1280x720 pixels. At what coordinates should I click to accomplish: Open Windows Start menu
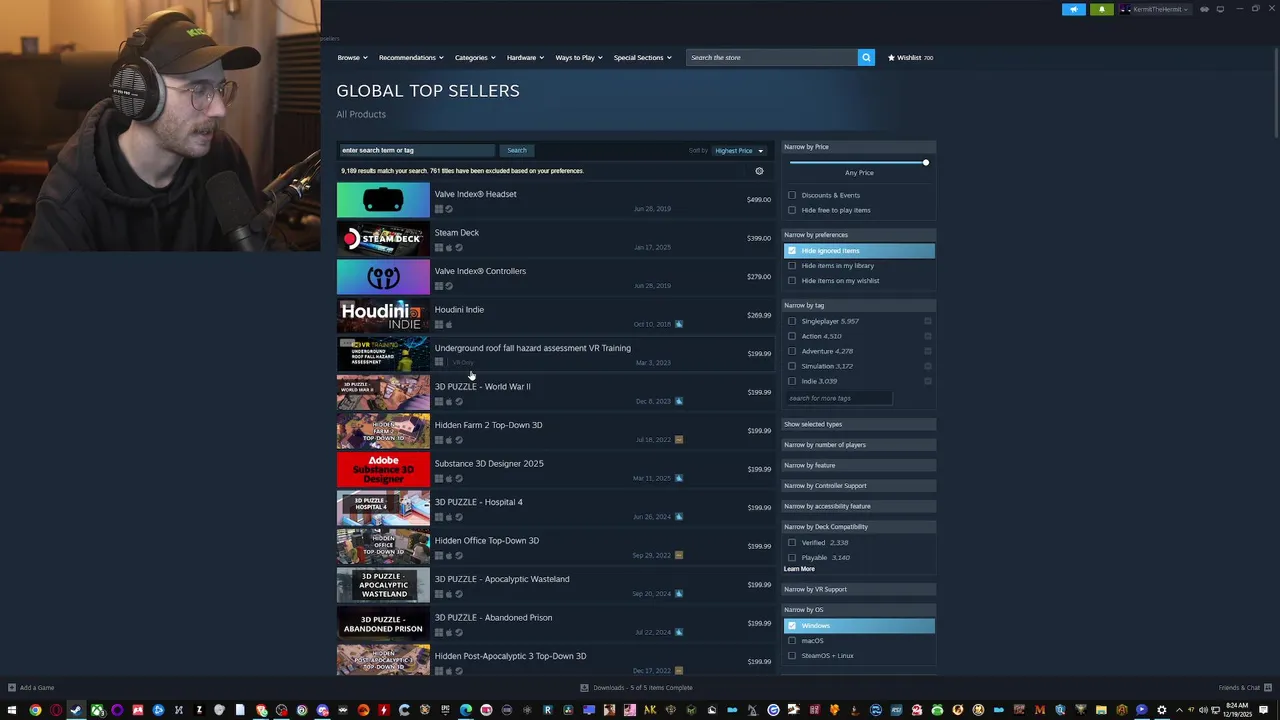coord(12,710)
